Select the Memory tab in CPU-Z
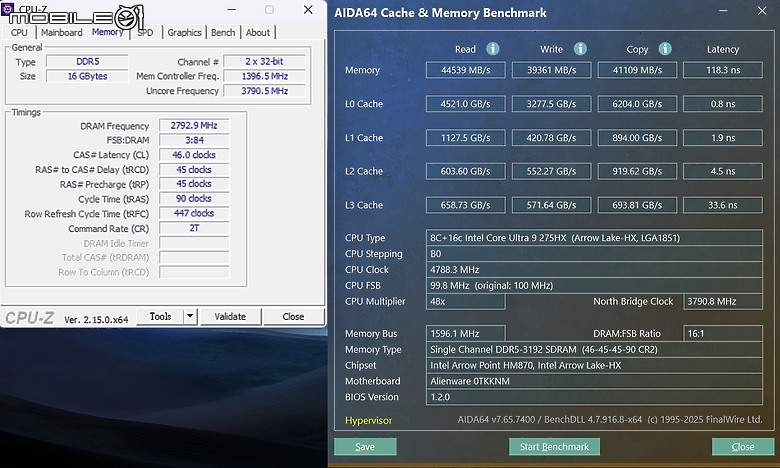The width and height of the screenshot is (780, 468). 107,32
